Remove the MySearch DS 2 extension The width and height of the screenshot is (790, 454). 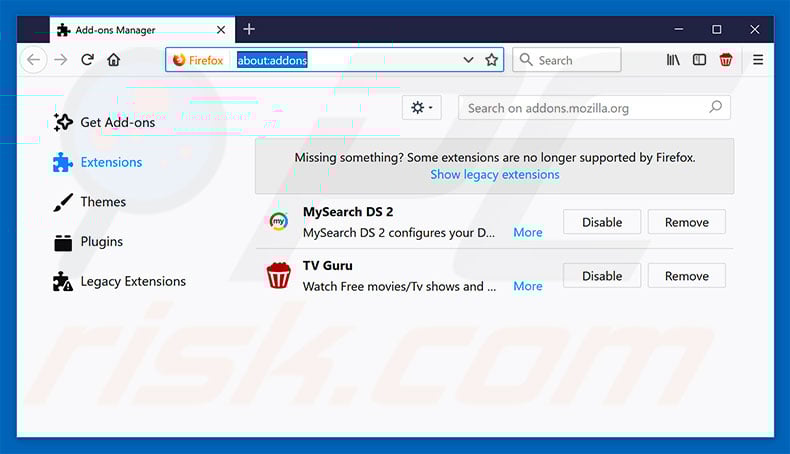click(687, 222)
